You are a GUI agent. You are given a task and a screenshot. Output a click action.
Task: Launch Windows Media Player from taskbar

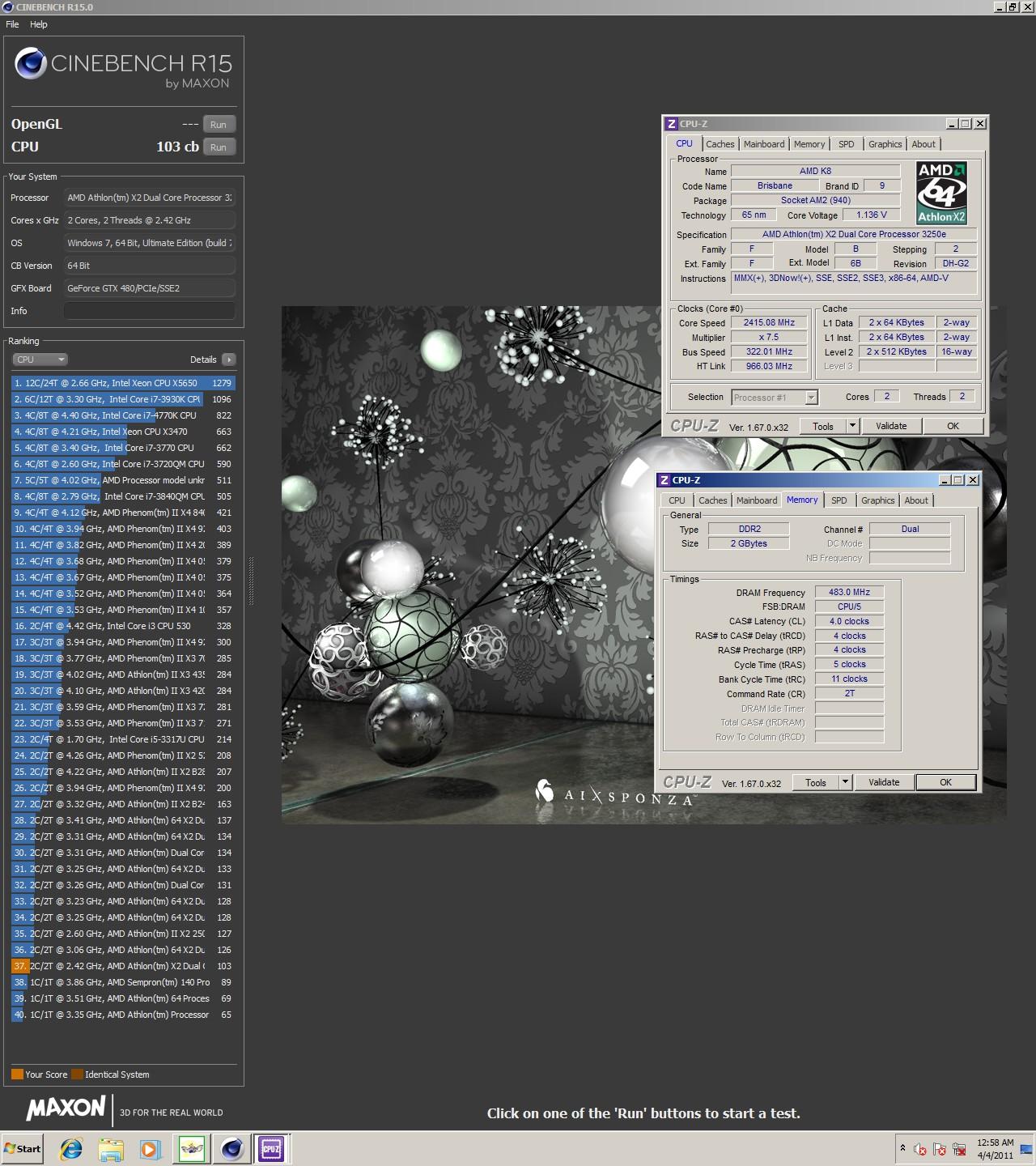tap(150, 1149)
